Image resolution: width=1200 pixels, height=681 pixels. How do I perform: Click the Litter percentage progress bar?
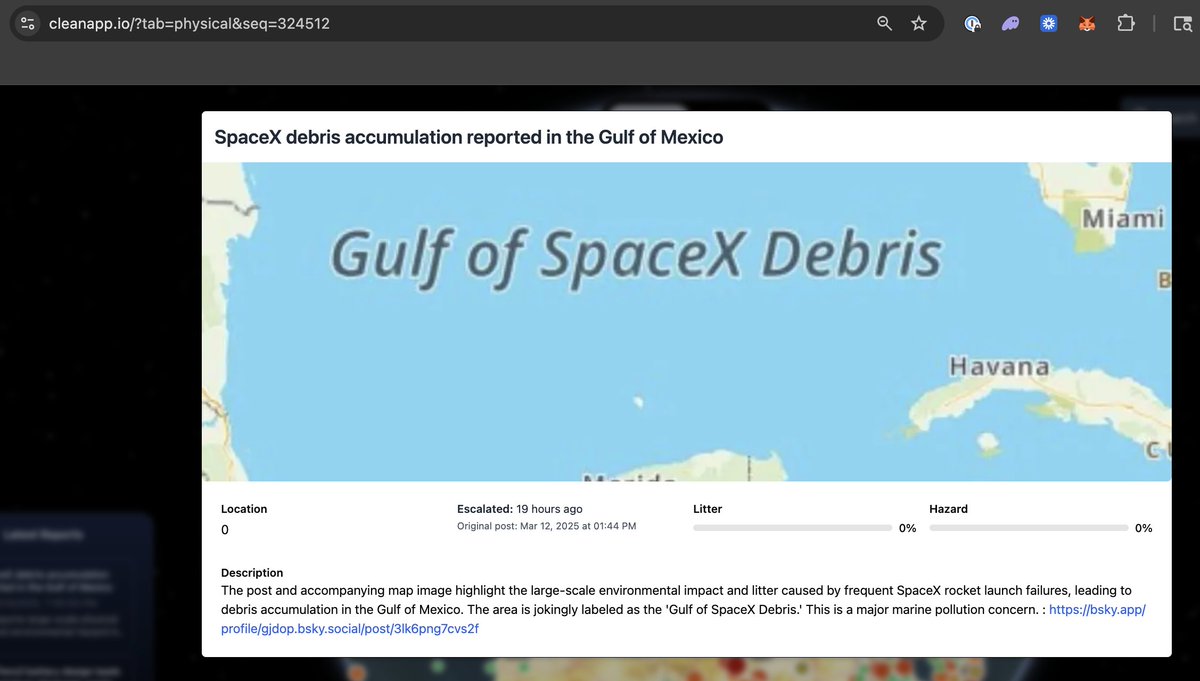(x=792, y=527)
